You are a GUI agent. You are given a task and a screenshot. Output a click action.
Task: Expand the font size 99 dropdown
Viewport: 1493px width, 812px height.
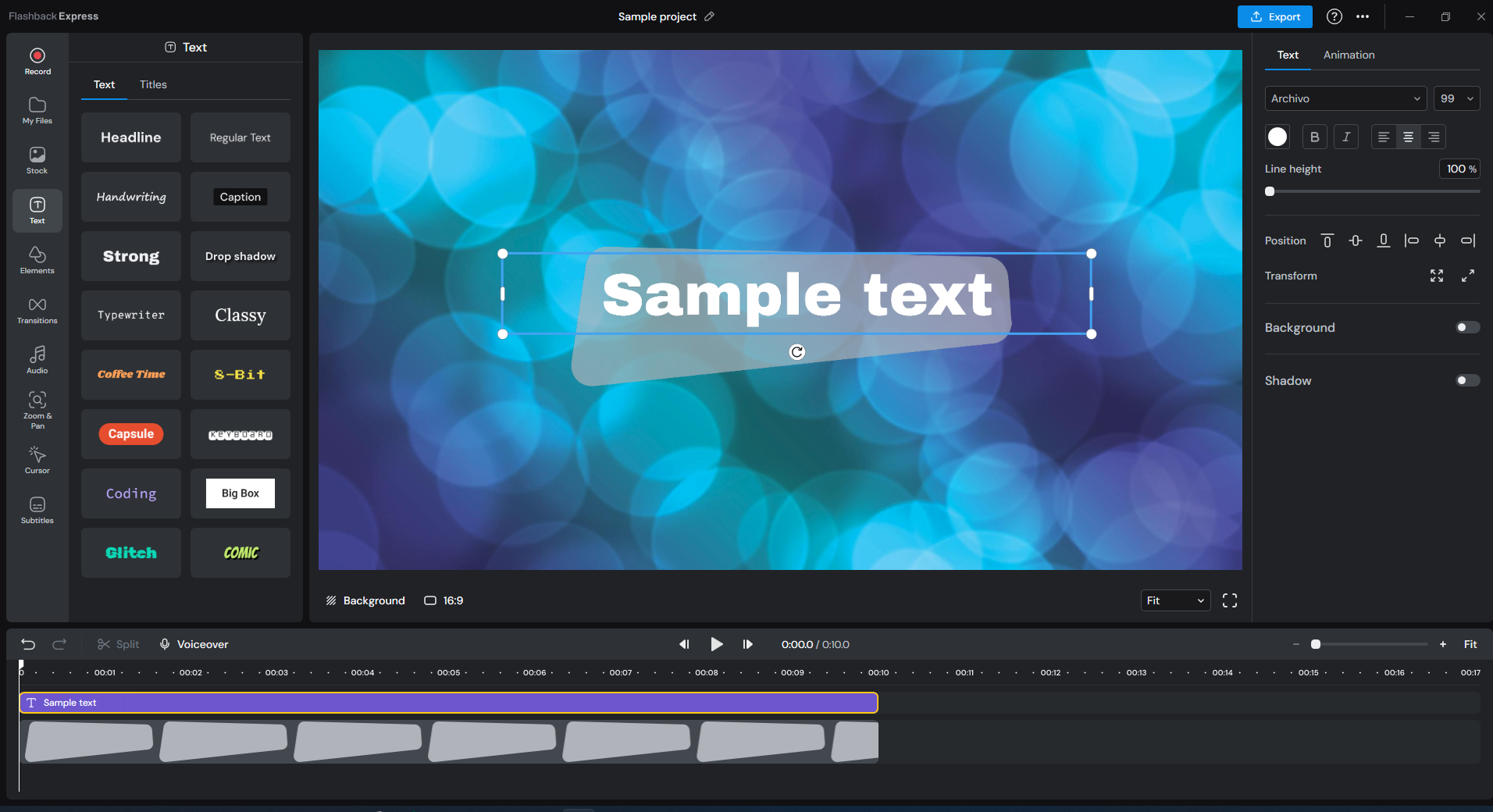tap(1457, 98)
